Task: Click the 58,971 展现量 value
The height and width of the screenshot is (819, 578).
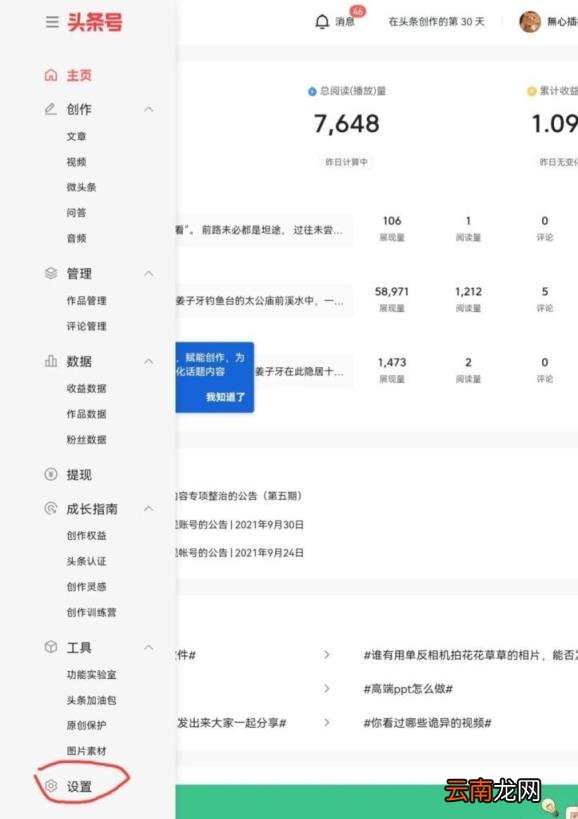Action: (392, 291)
